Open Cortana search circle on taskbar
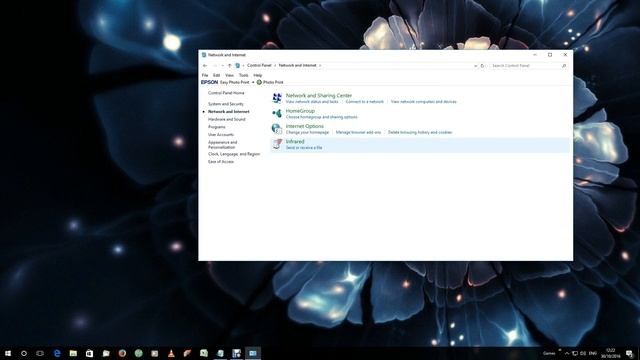Screen dimensions: 640x360 [24, 353]
